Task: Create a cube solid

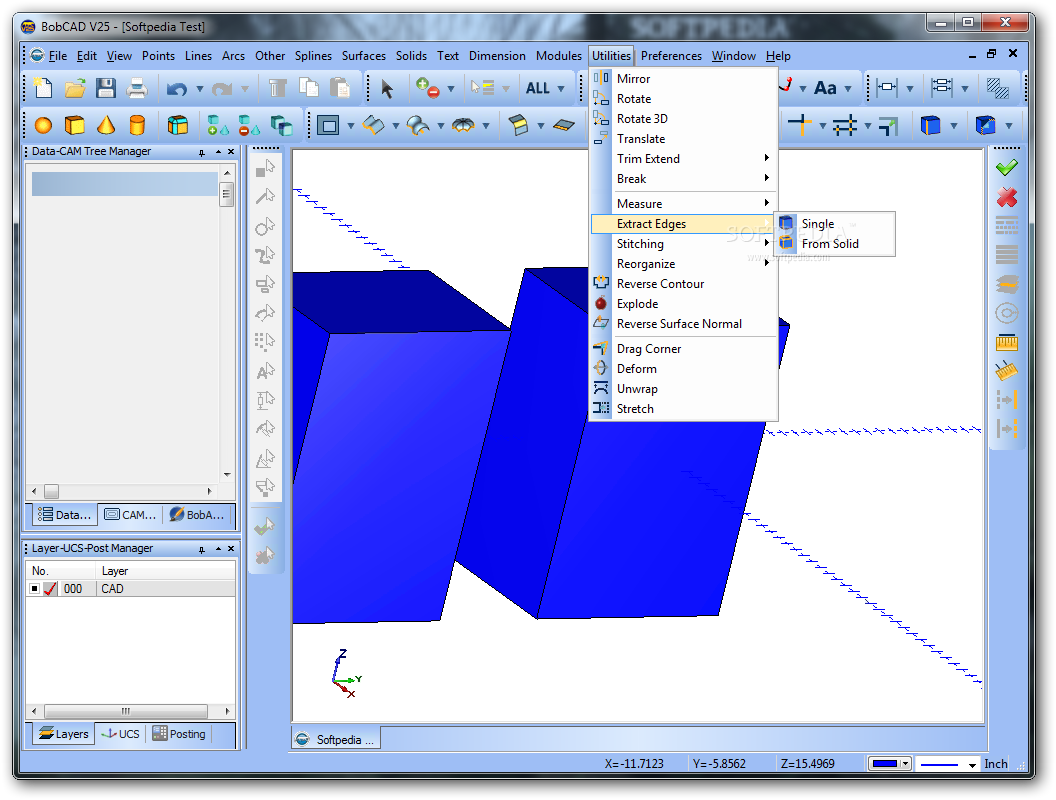Action: pyautogui.click(x=75, y=125)
